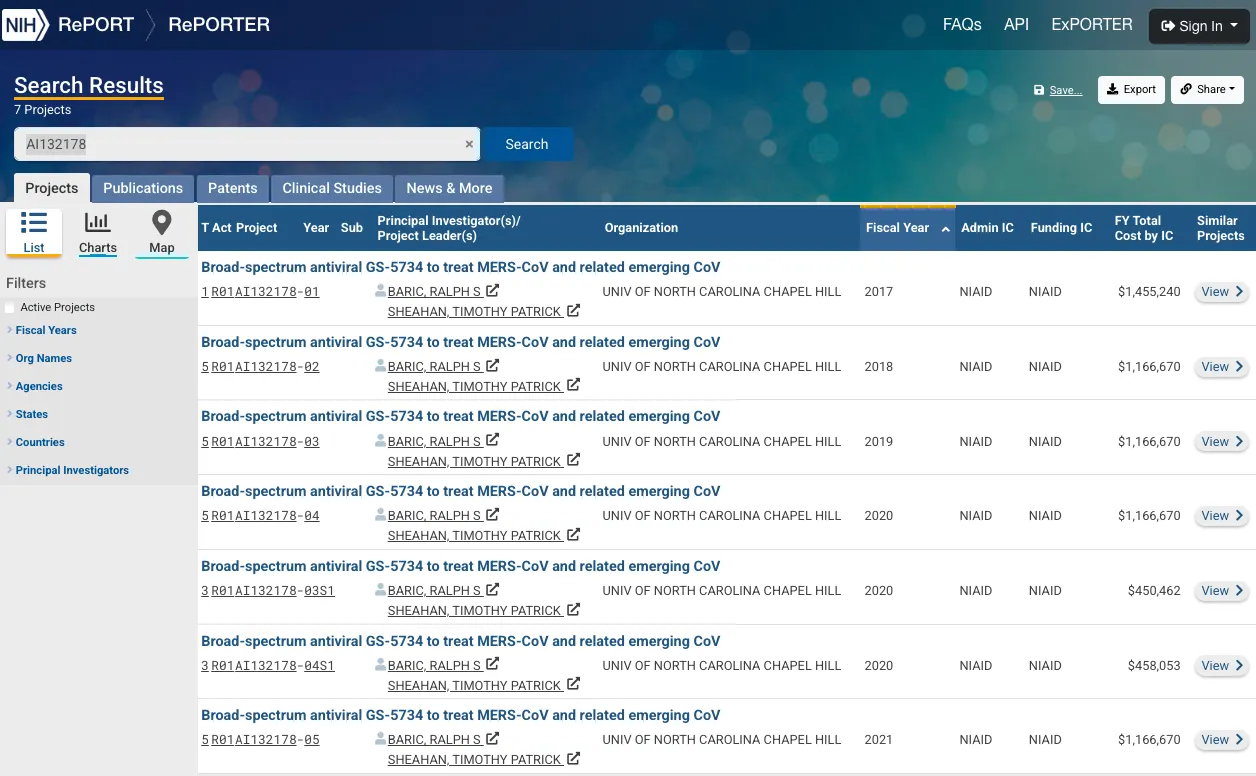Open Sheahan external link for project -03
Image resolution: width=1256 pixels, height=776 pixels.
pyautogui.click(x=573, y=461)
